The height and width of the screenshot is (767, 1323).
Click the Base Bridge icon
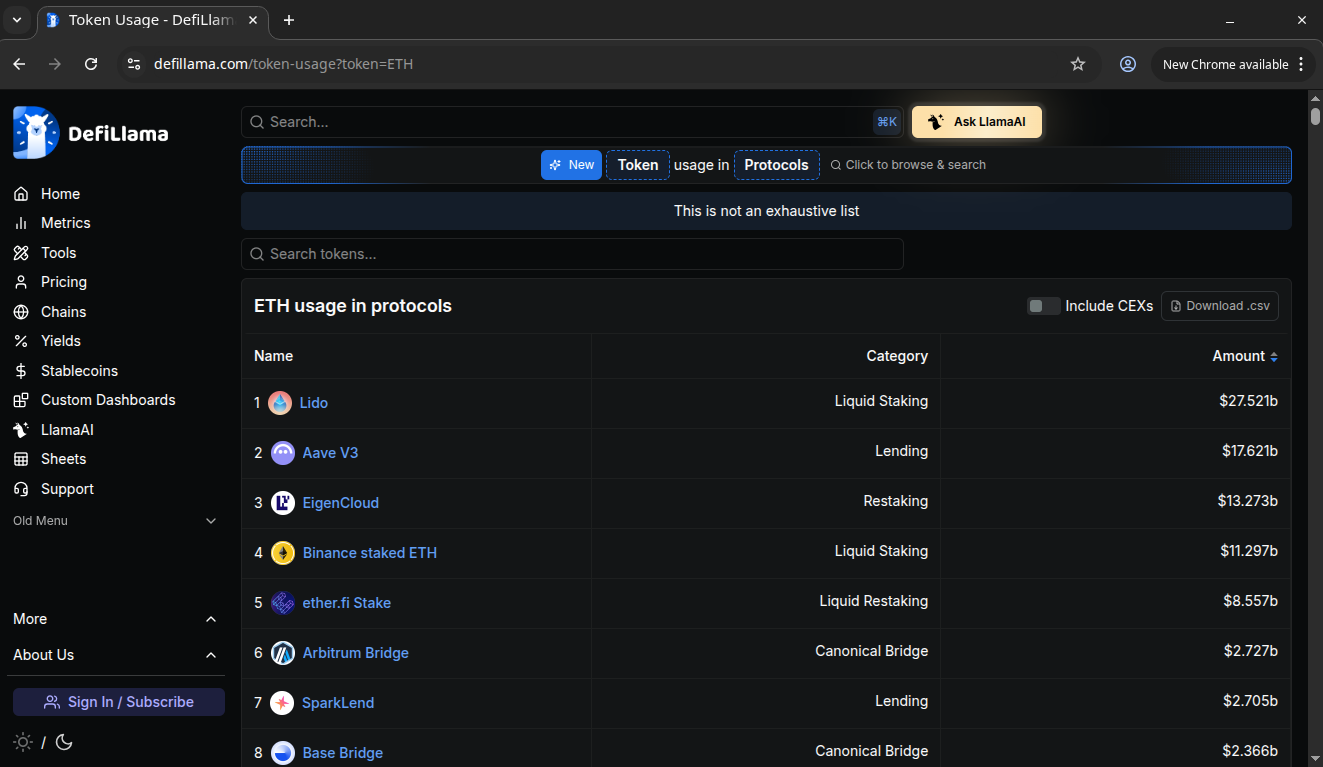tap(283, 753)
